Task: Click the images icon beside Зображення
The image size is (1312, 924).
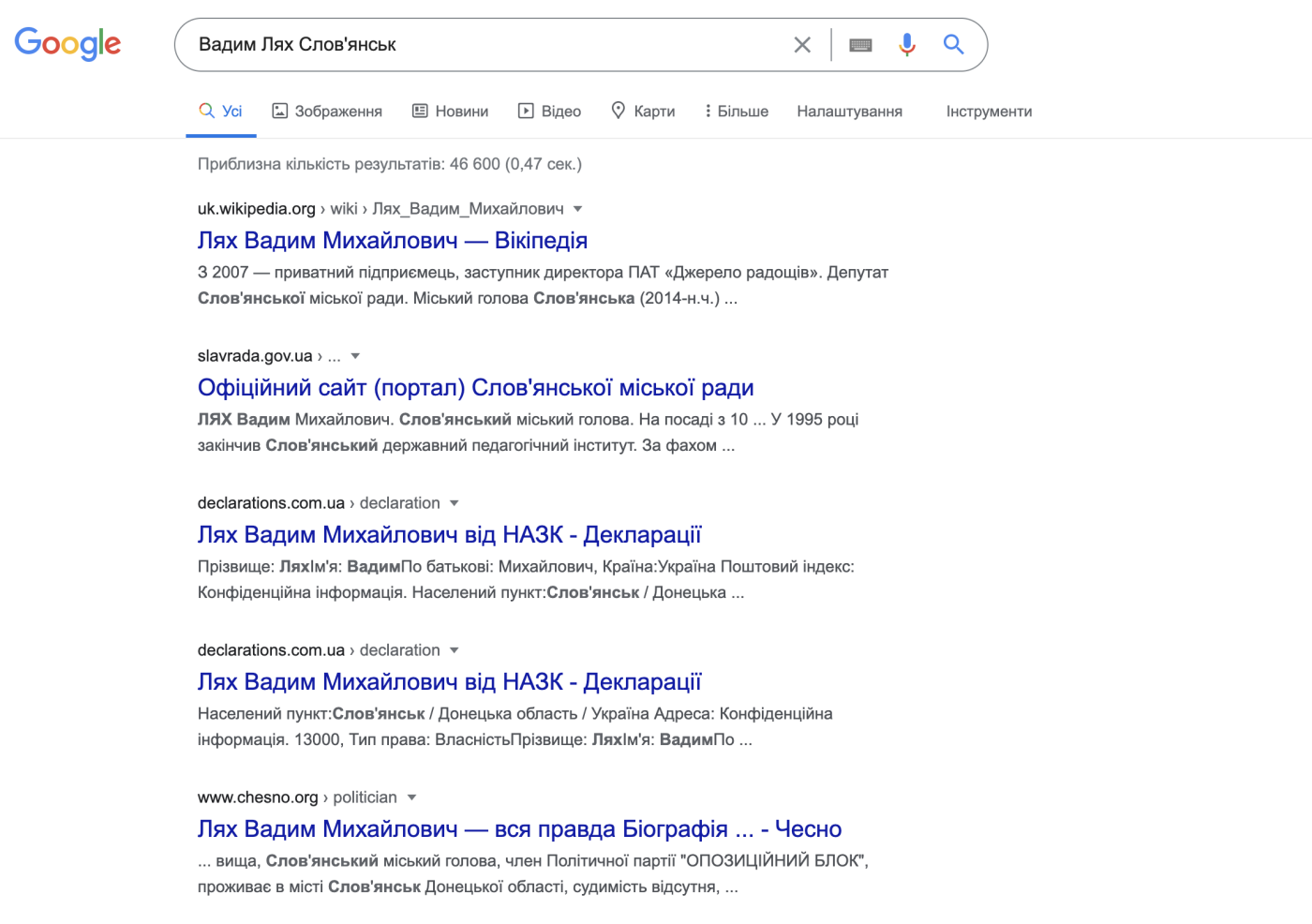Action: point(279,111)
